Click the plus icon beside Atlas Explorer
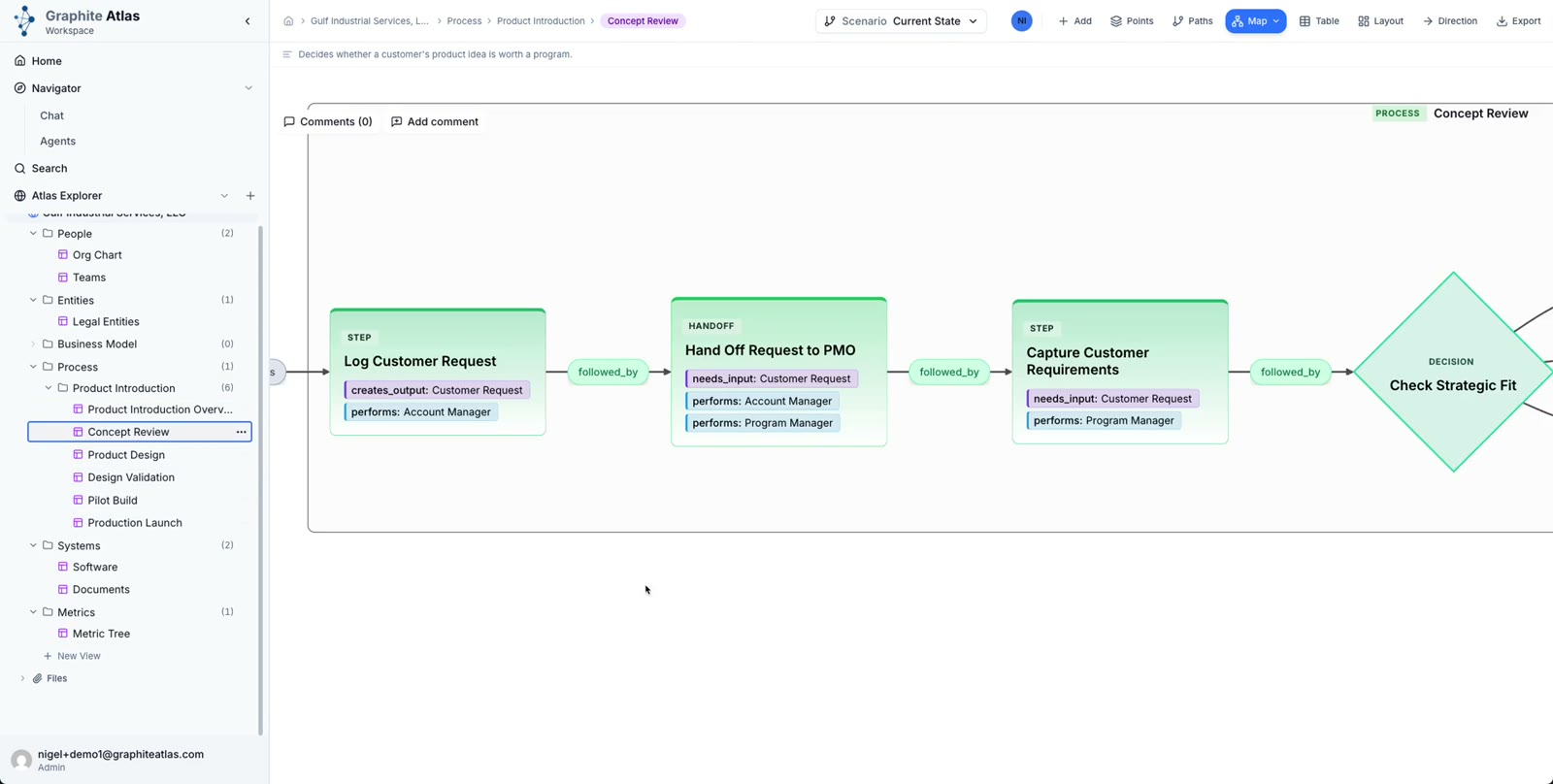 (250, 196)
